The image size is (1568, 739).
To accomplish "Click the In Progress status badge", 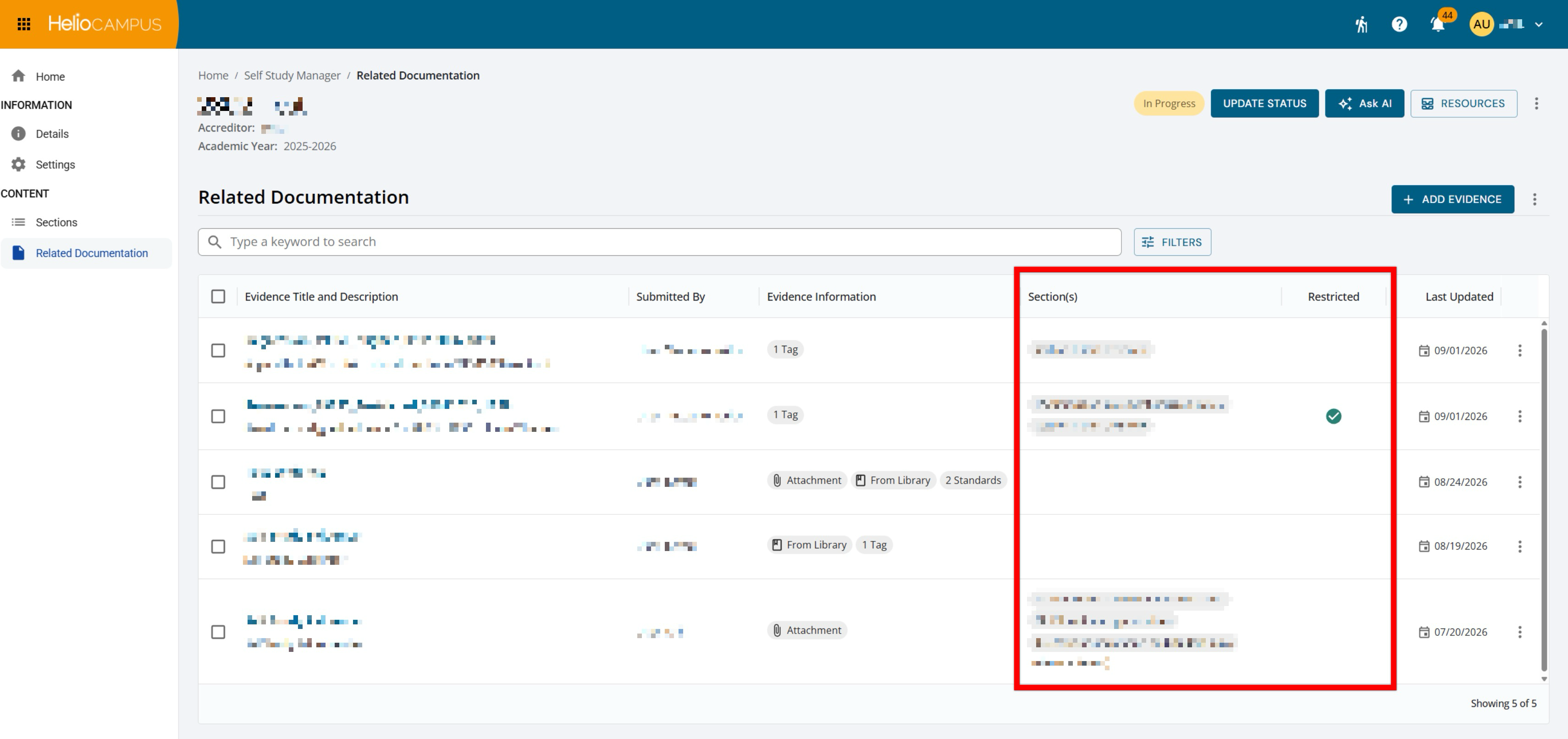I will 1169,104.
